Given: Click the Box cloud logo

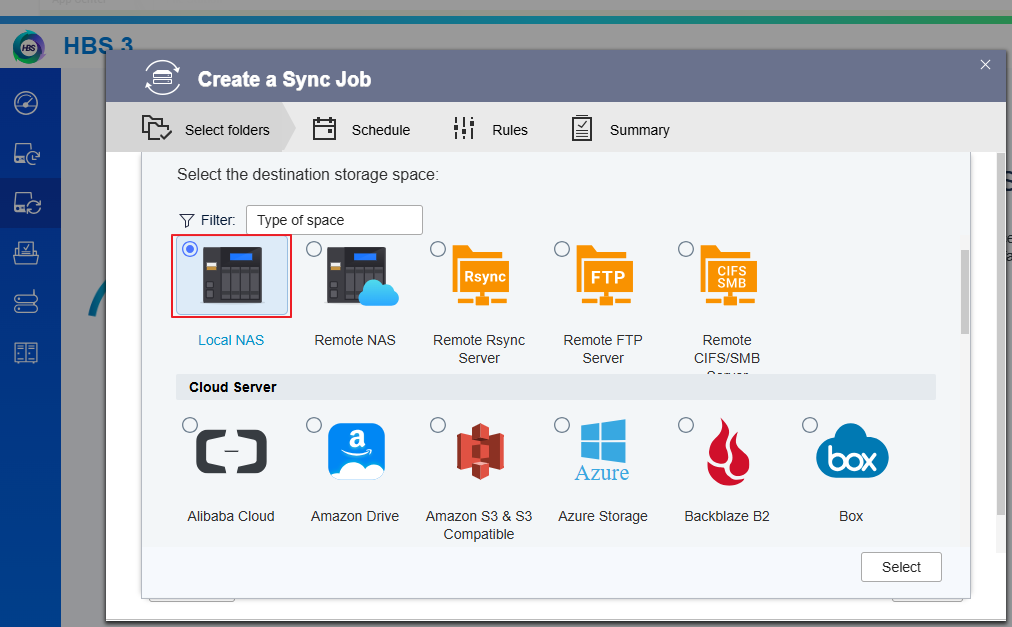Looking at the screenshot, I should (852, 451).
